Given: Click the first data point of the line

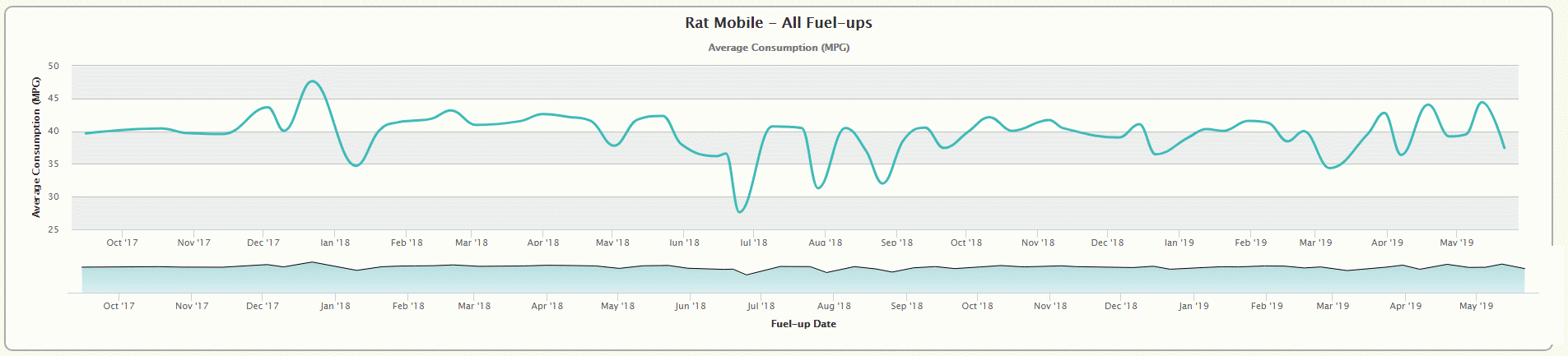Looking at the screenshot, I should (86, 133).
